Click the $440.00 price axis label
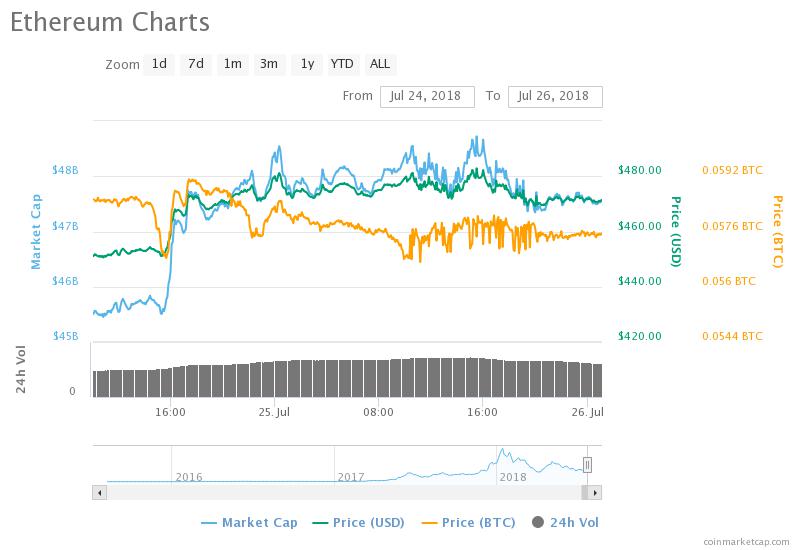Screen dimensions: 800x550 coord(640,281)
